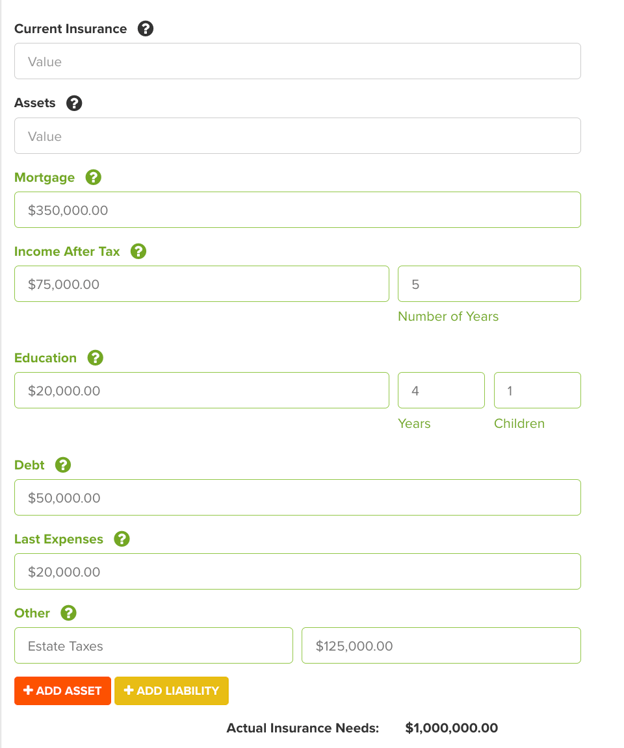The image size is (624, 748).
Task: Focus the Education Years field
Action: click(x=441, y=391)
